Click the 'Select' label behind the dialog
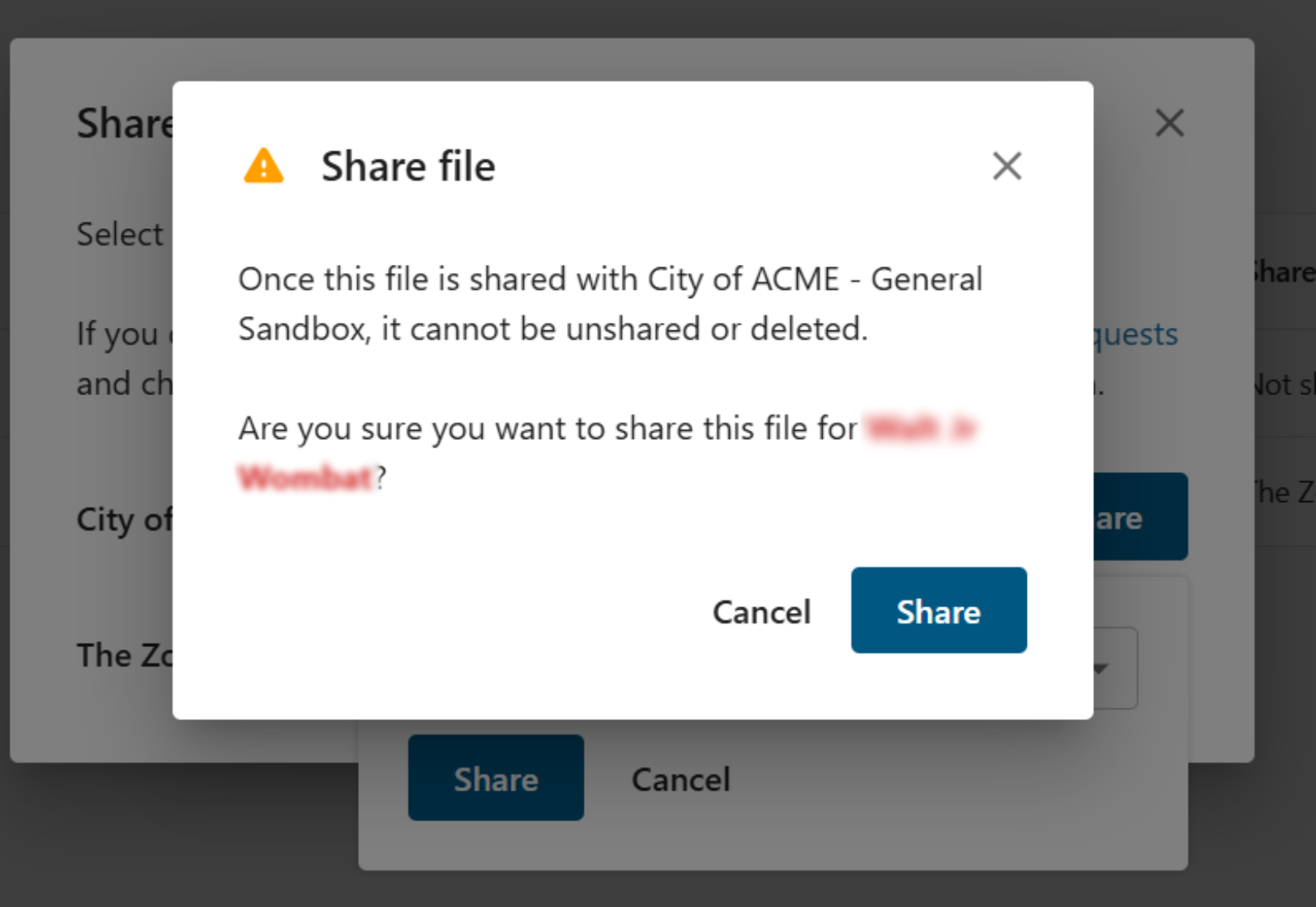1316x907 pixels. point(120,234)
